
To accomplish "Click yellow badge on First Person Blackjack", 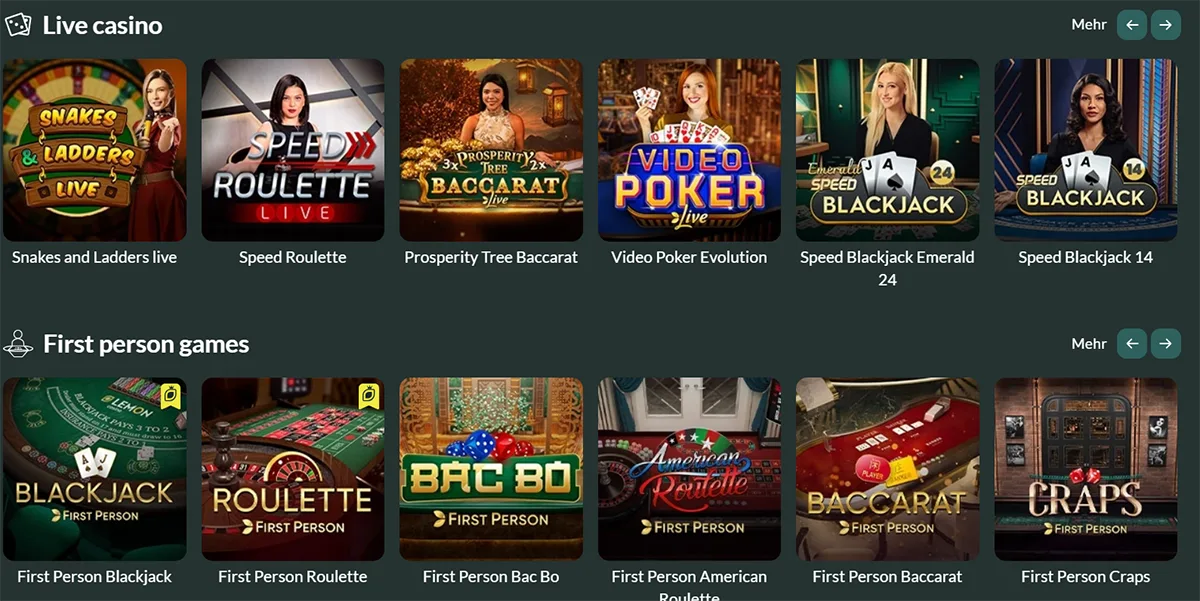I will coord(170,396).
